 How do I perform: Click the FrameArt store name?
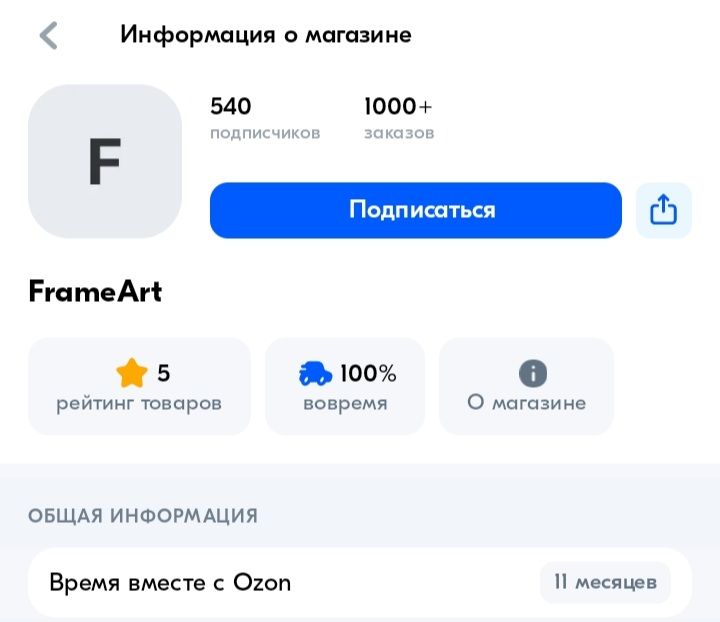(95, 292)
